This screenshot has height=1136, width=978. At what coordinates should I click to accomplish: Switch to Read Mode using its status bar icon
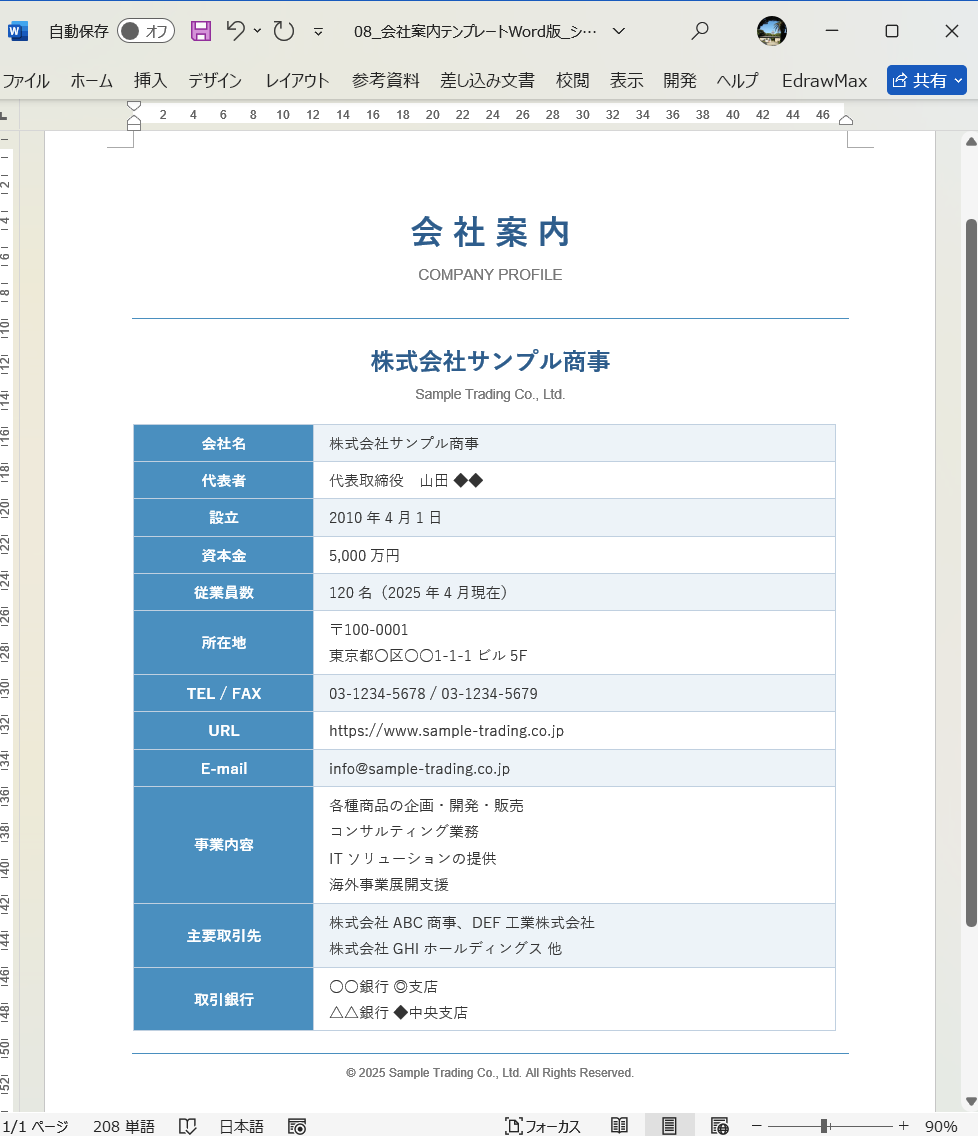click(619, 1125)
